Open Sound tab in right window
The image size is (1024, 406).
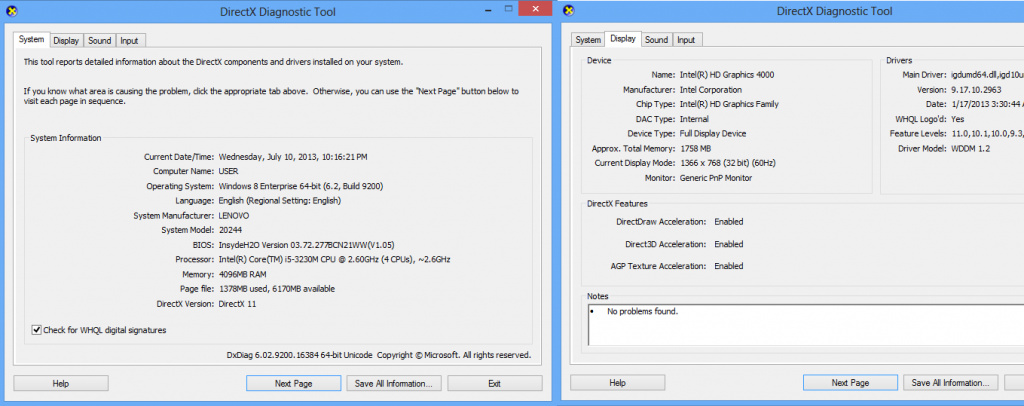(x=656, y=40)
